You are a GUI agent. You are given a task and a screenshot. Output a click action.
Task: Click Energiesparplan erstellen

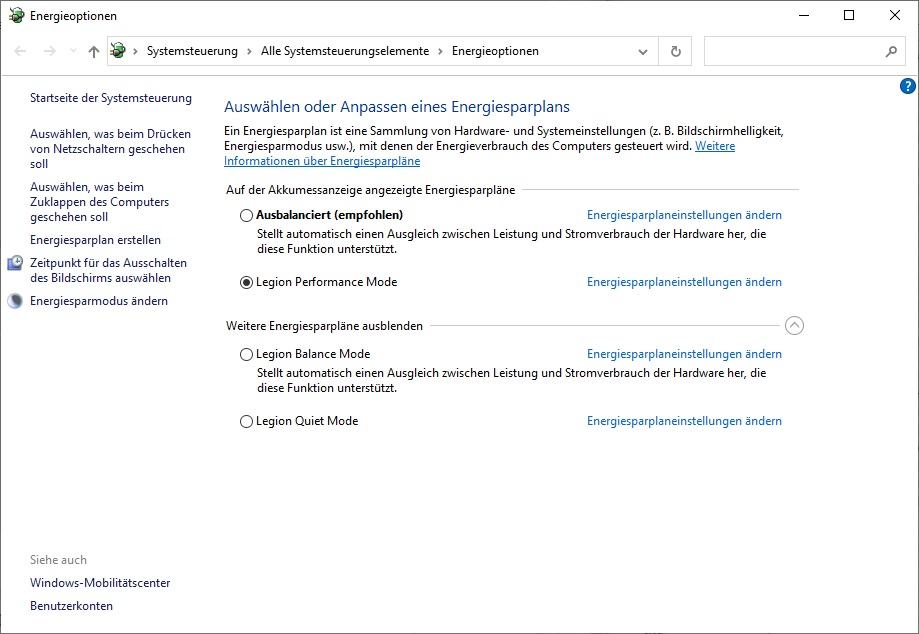[96, 240]
